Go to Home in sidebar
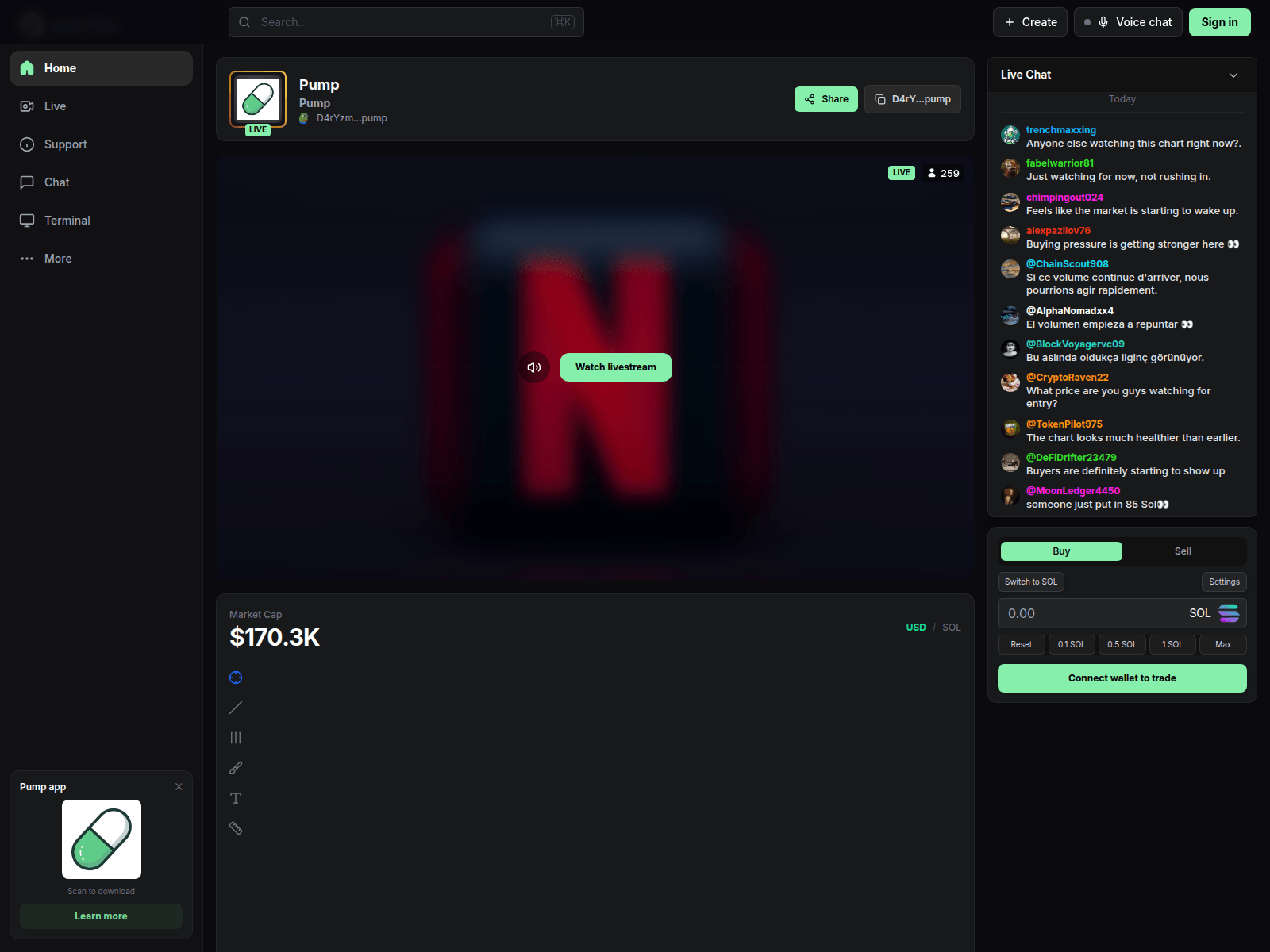Image resolution: width=1270 pixels, height=952 pixels. tap(101, 68)
